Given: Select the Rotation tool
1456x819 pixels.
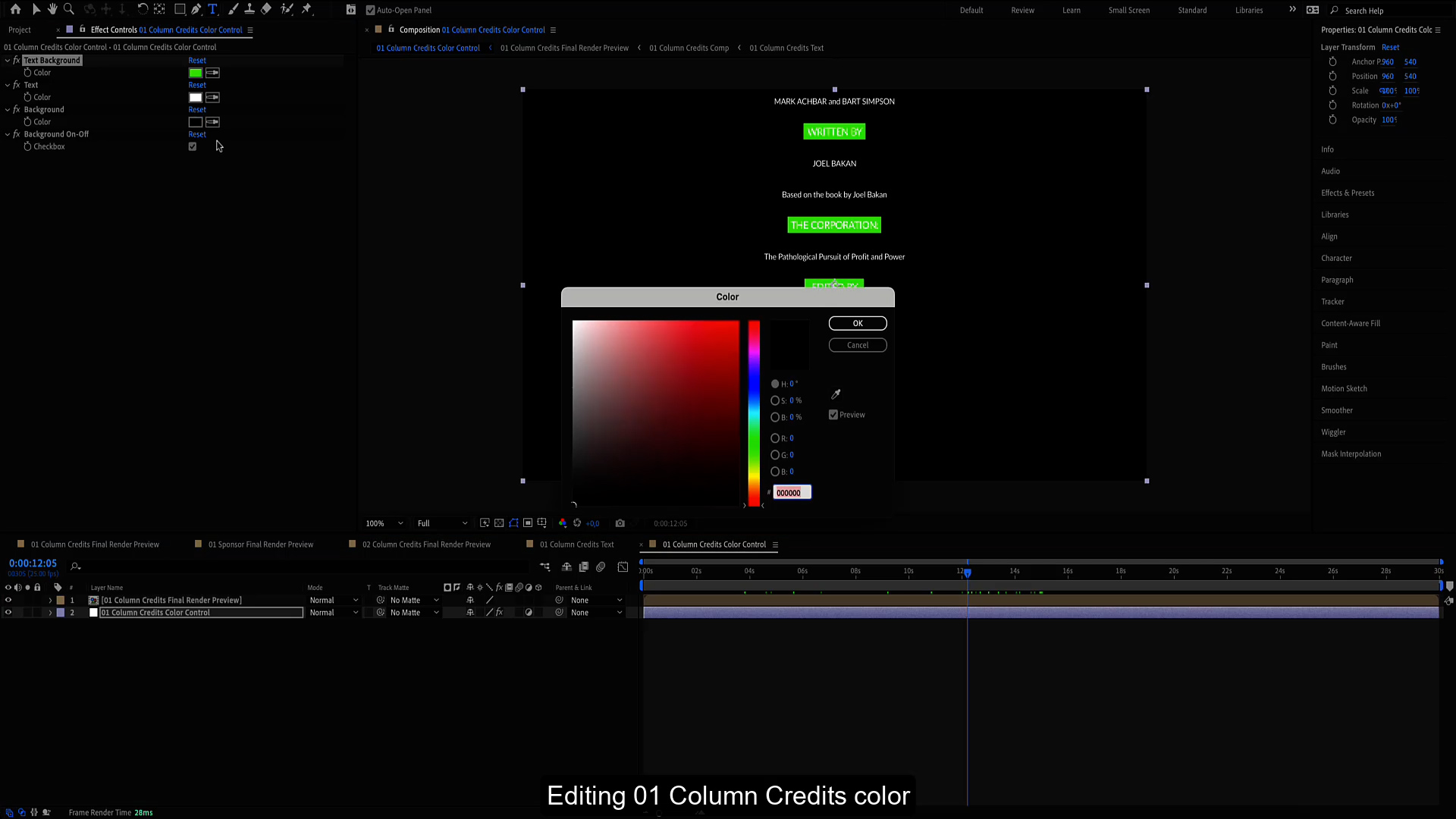Looking at the screenshot, I should click(143, 9).
